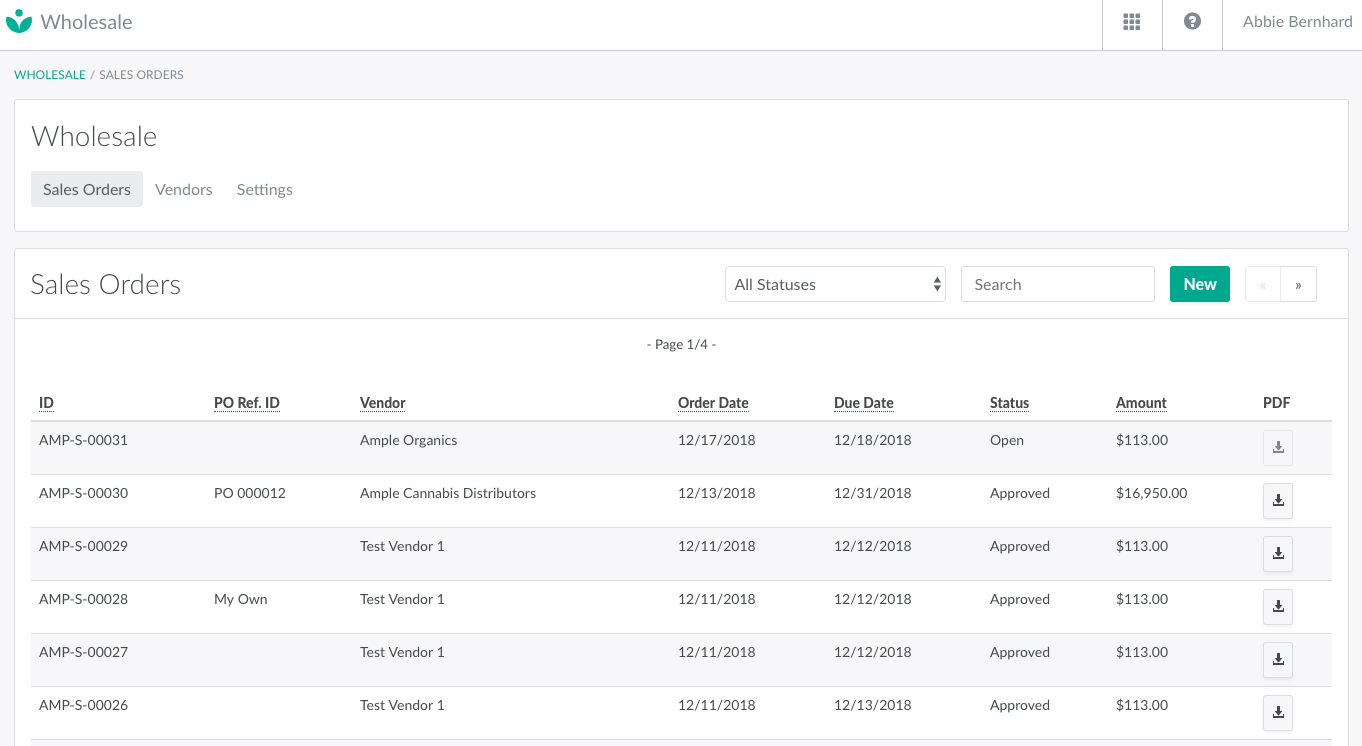Click the New sales order button
Viewport: 1362px width, 746px height.
point(1199,284)
